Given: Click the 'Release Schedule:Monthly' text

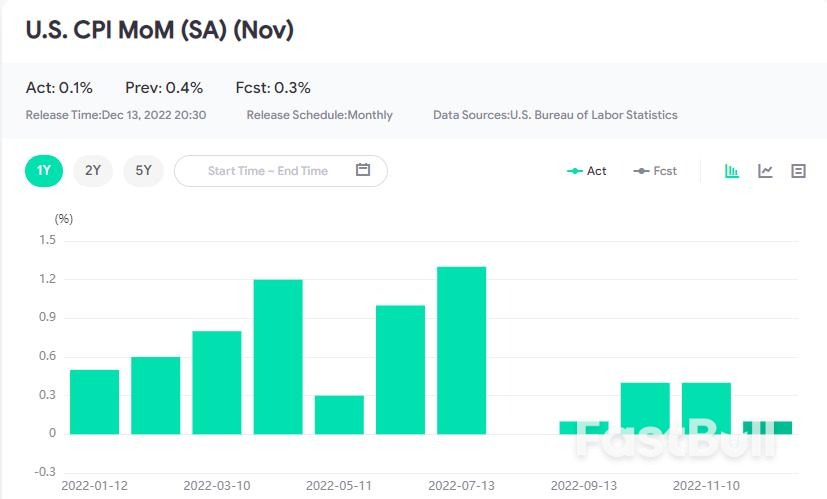Looking at the screenshot, I should tap(320, 115).
